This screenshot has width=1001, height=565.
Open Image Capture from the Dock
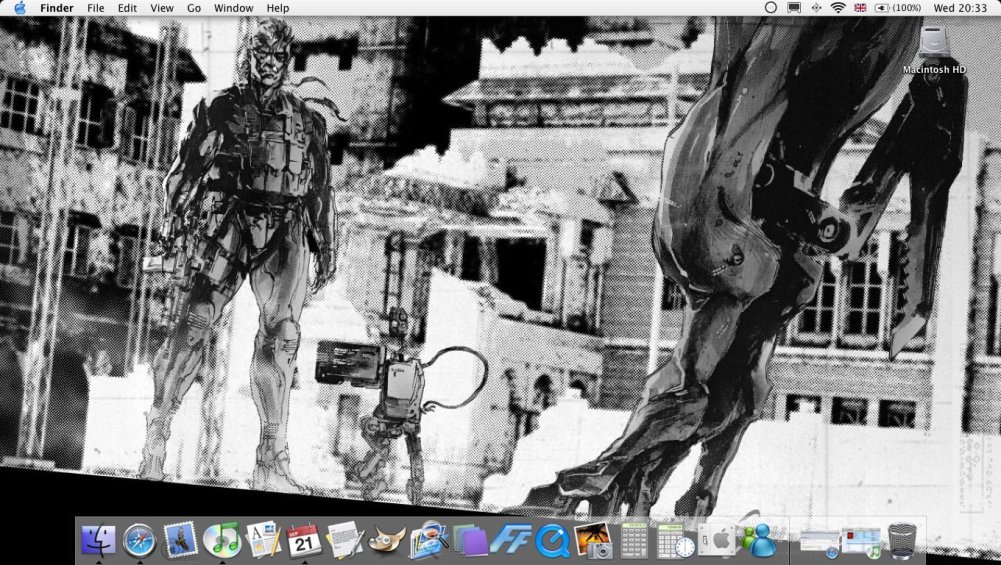pos(594,540)
